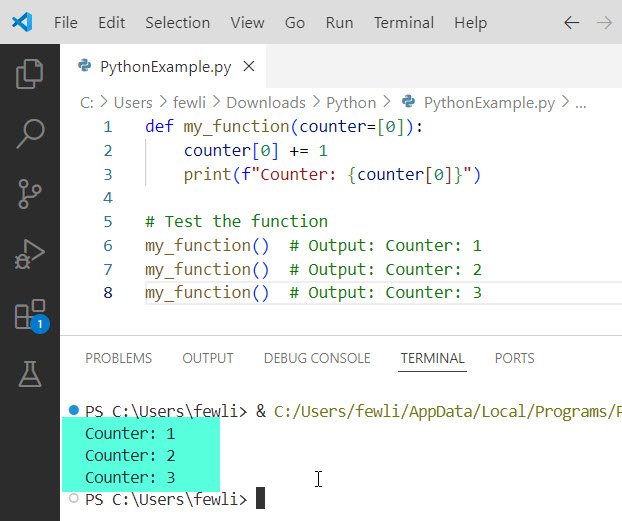Viewport: 622px width, 521px height.
Task: Click the hollow circle prompt decoration
Action: [x=74, y=498]
